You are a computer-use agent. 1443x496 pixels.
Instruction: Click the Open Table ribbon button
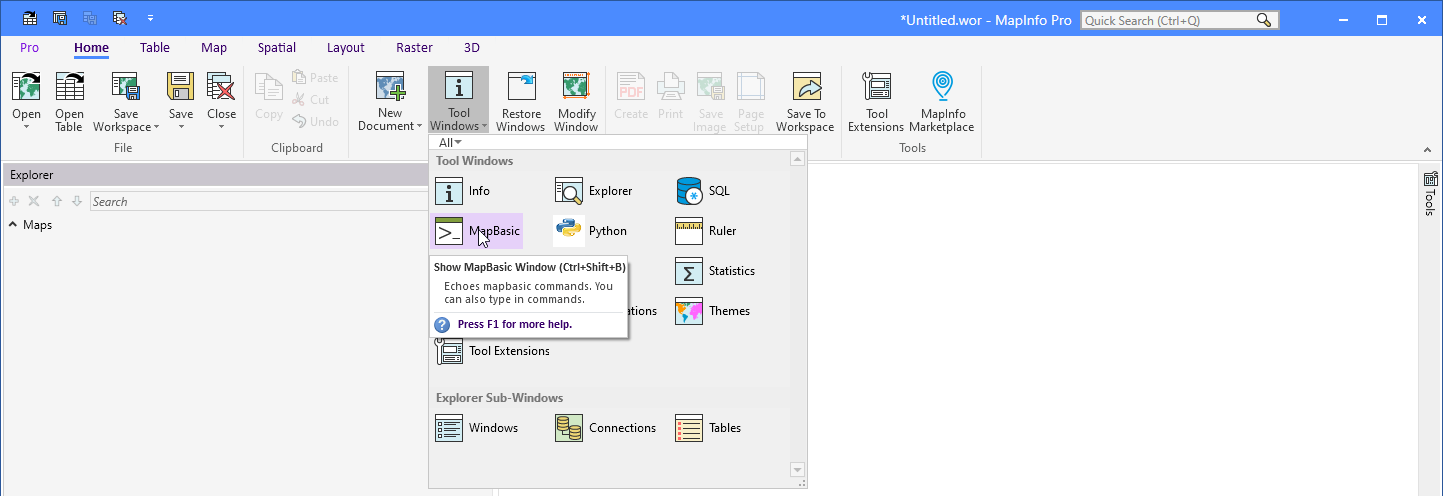click(x=69, y=102)
